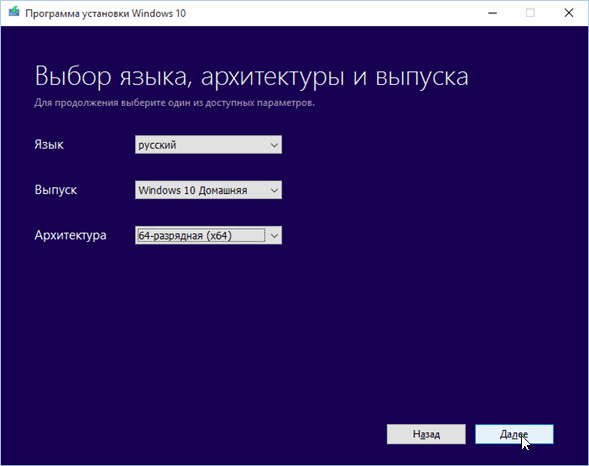
Task: Close the Windows 10 setup program
Action: [x=569, y=13]
